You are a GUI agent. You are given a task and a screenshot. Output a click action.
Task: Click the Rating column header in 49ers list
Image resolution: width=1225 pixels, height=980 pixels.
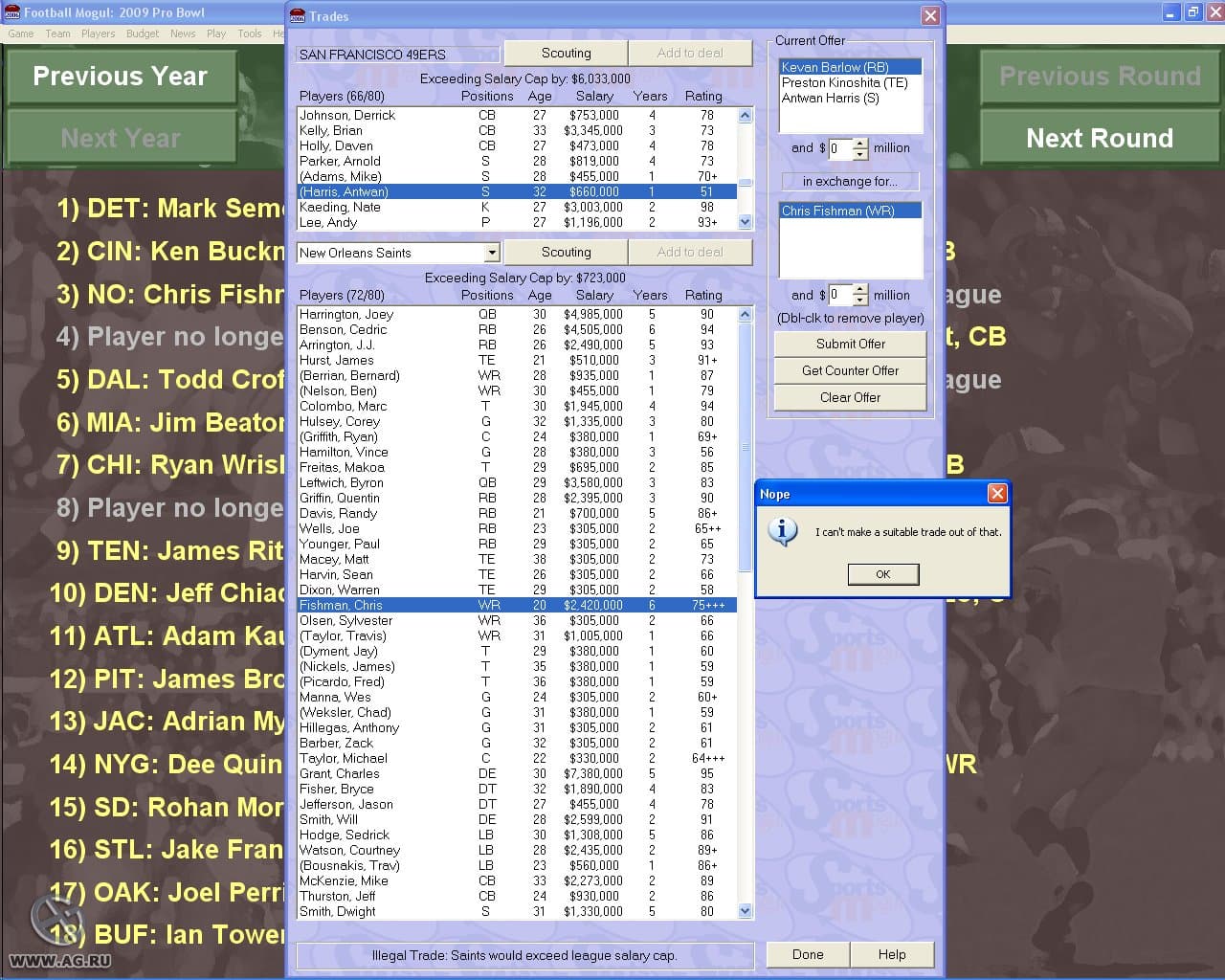tap(703, 96)
